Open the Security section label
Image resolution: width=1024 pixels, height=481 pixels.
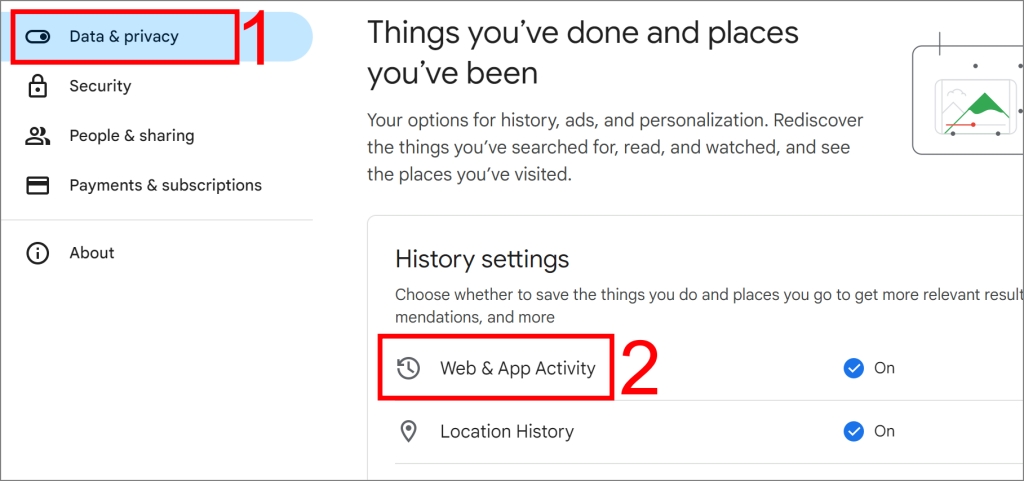click(101, 86)
